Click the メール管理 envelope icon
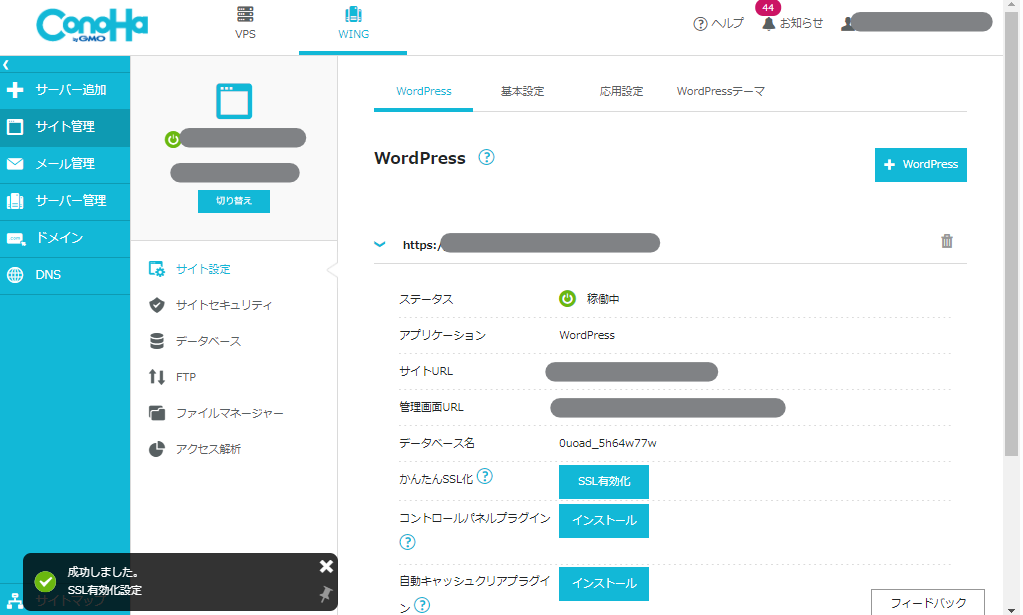The height and width of the screenshot is (615, 1023). click(x=15, y=164)
